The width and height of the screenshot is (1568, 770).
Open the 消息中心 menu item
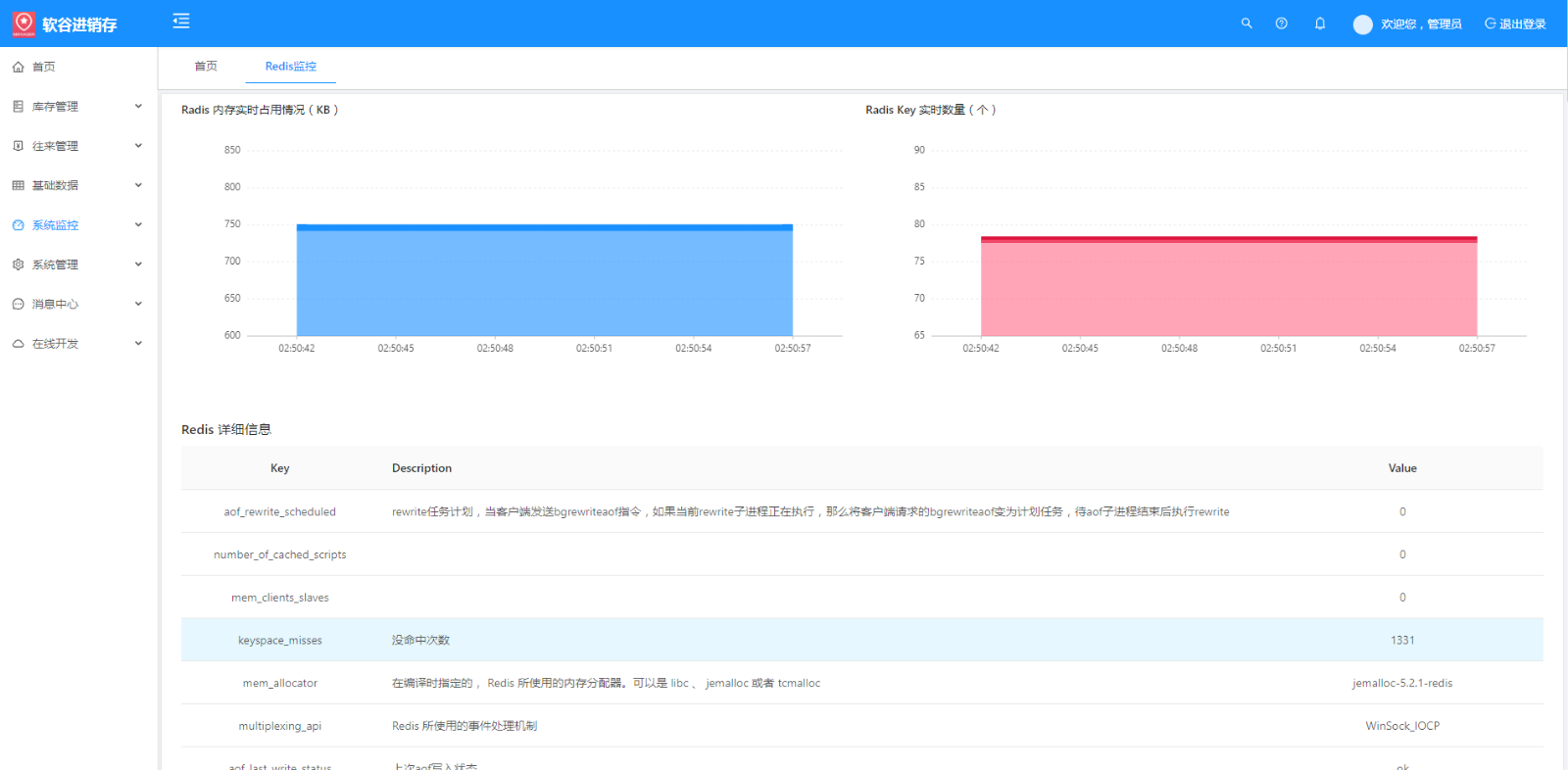tap(55, 305)
